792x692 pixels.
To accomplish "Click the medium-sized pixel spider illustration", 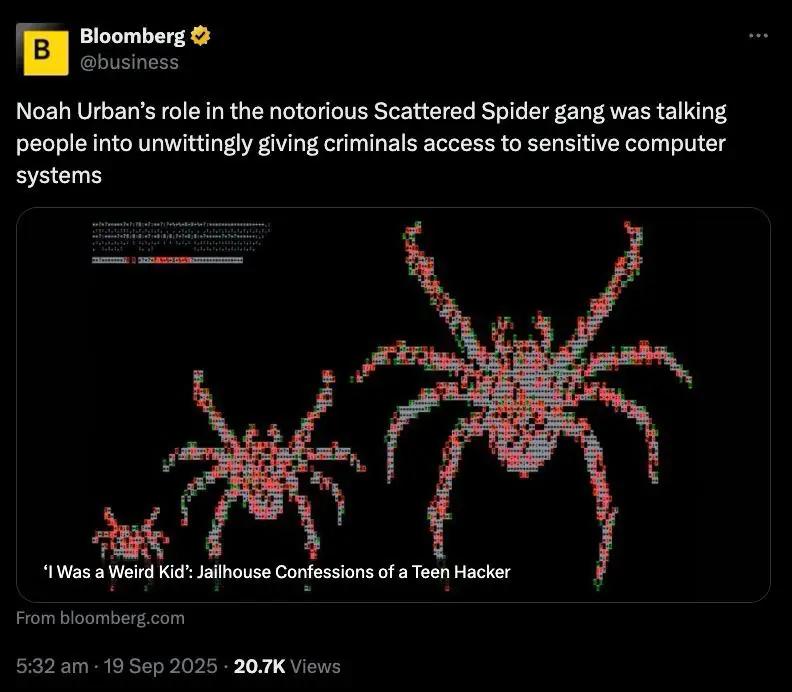I will pos(264,463).
